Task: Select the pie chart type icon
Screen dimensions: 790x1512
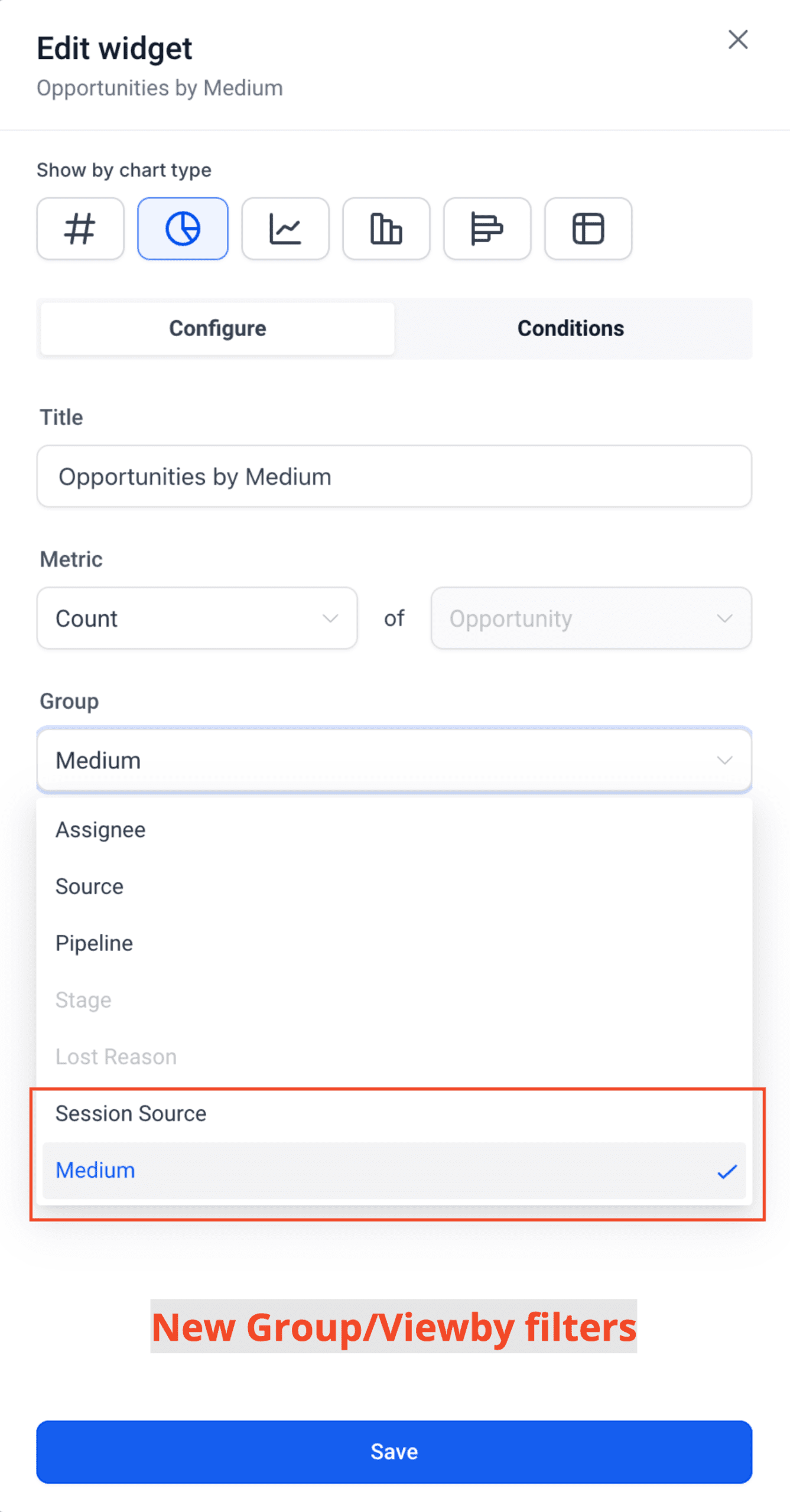Action: tap(183, 229)
